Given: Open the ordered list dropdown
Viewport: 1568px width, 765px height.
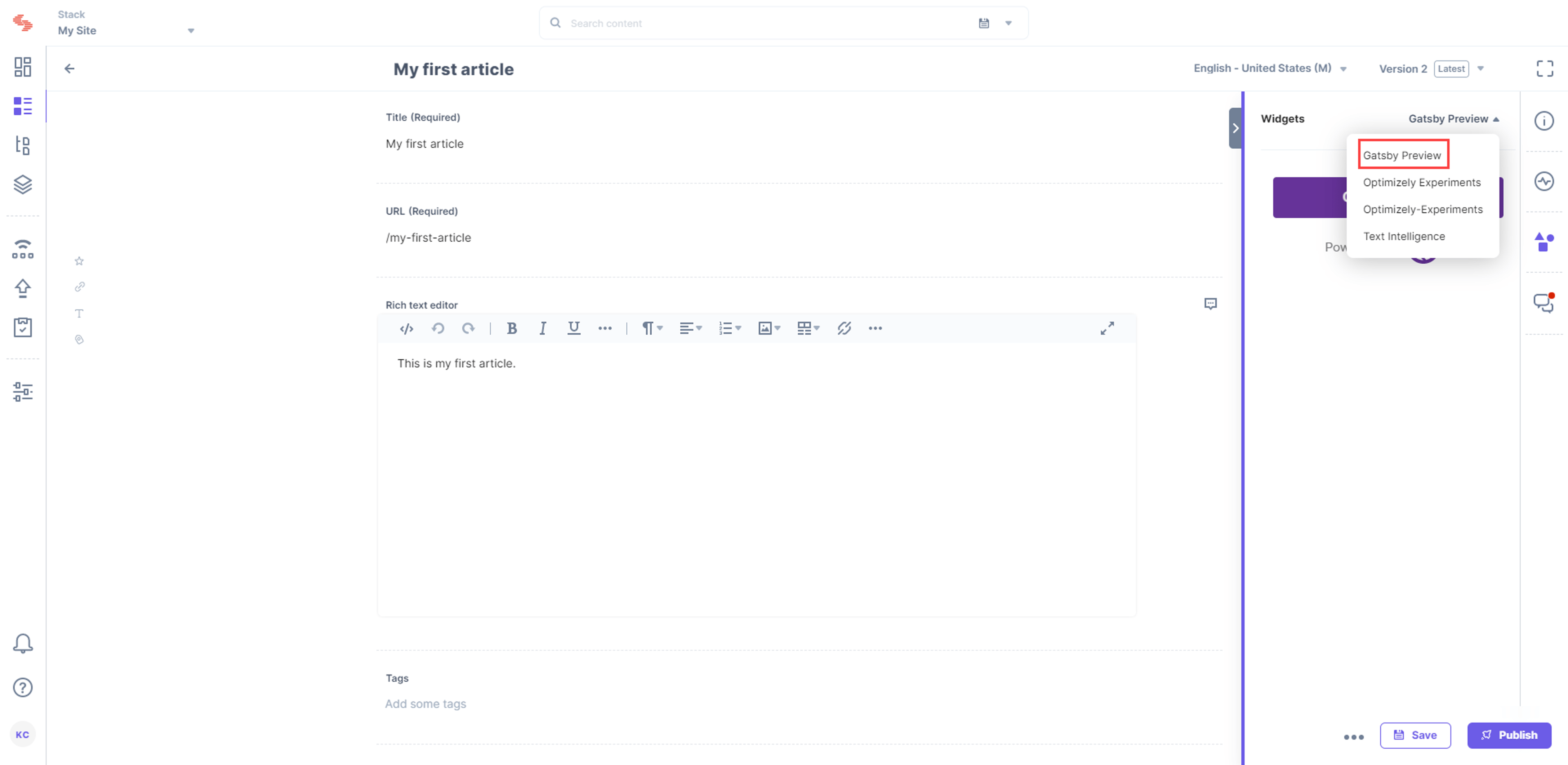Looking at the screenshot, I should coord(730,329).
